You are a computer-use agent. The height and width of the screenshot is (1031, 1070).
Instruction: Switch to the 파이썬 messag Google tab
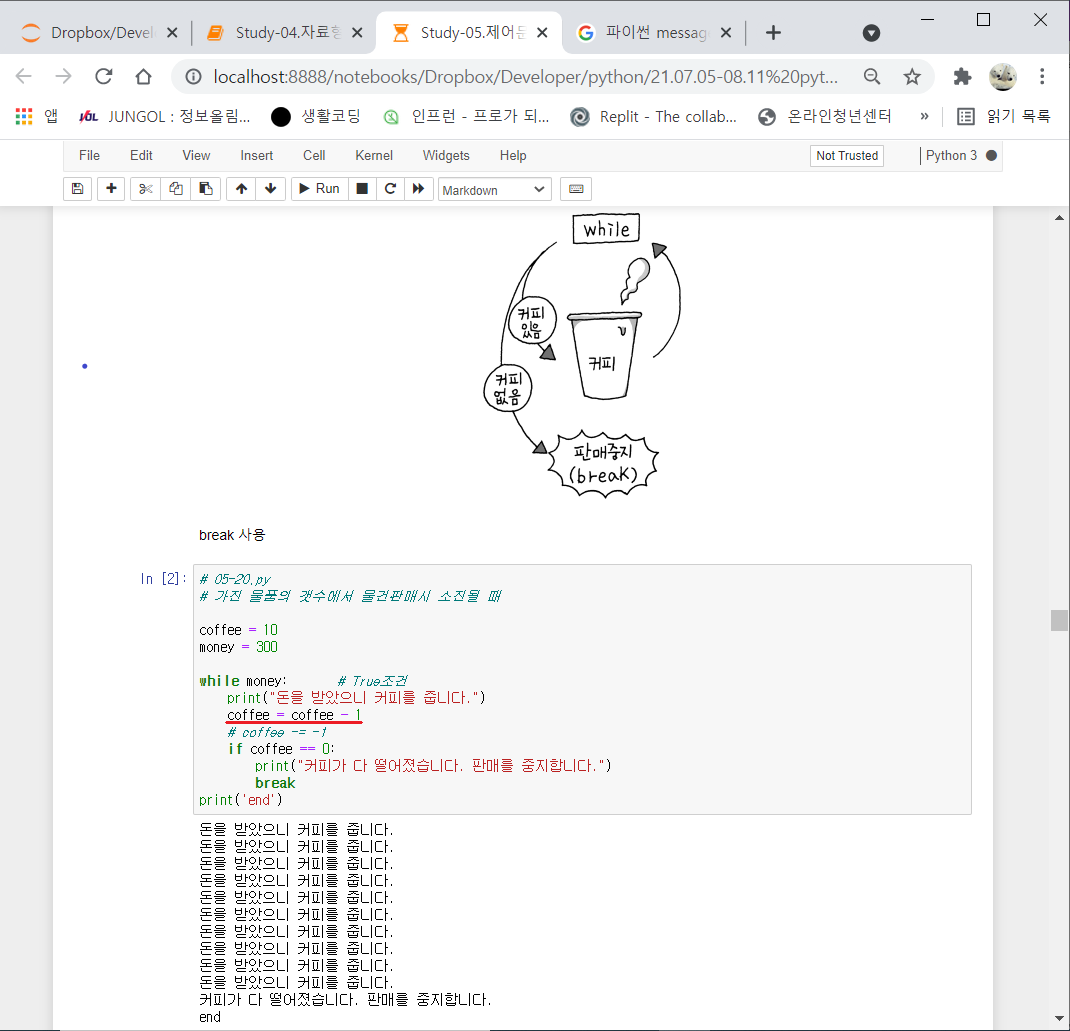click(652, 33)
